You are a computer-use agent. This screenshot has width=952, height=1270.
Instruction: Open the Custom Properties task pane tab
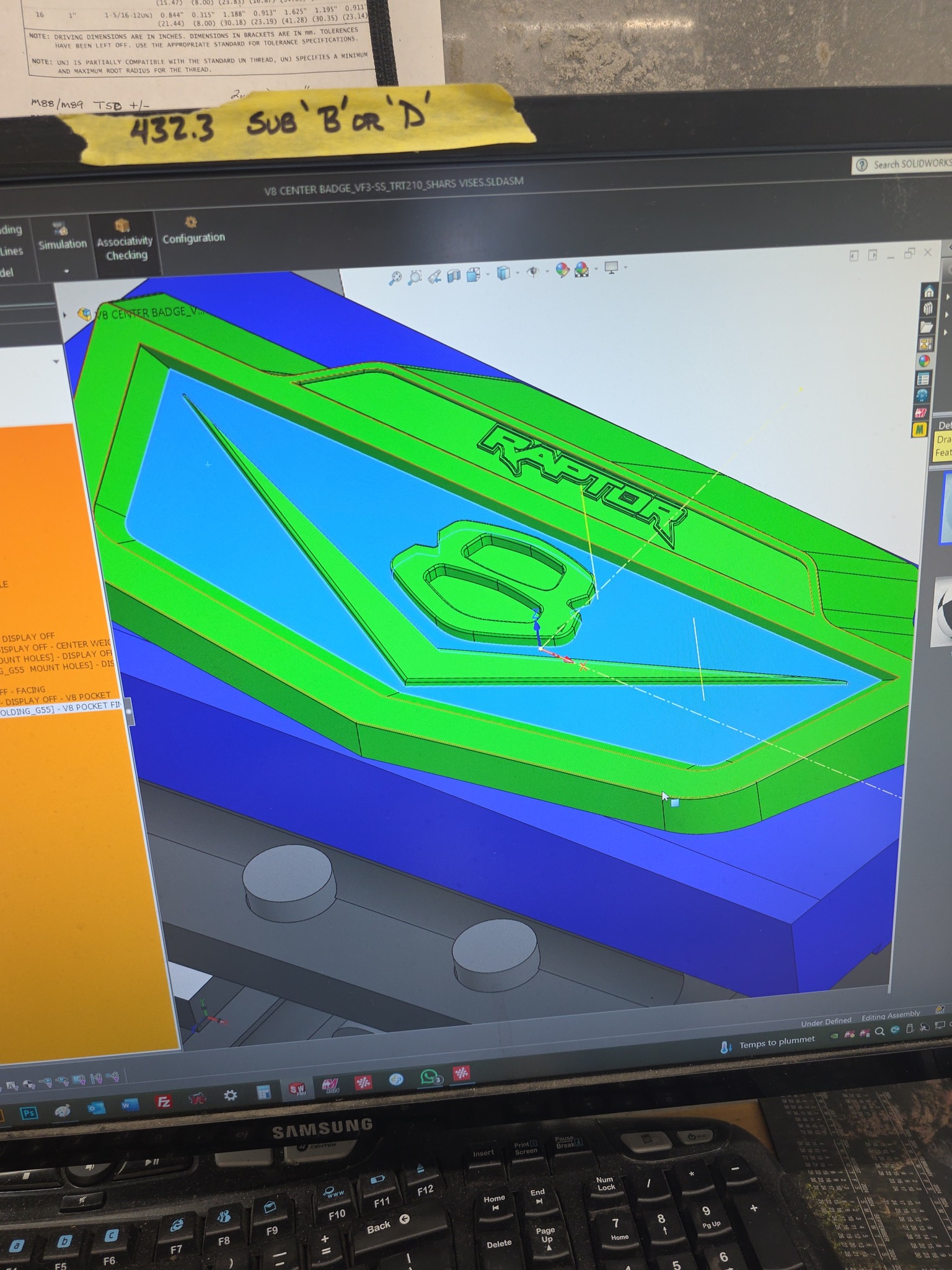(923, 379)
